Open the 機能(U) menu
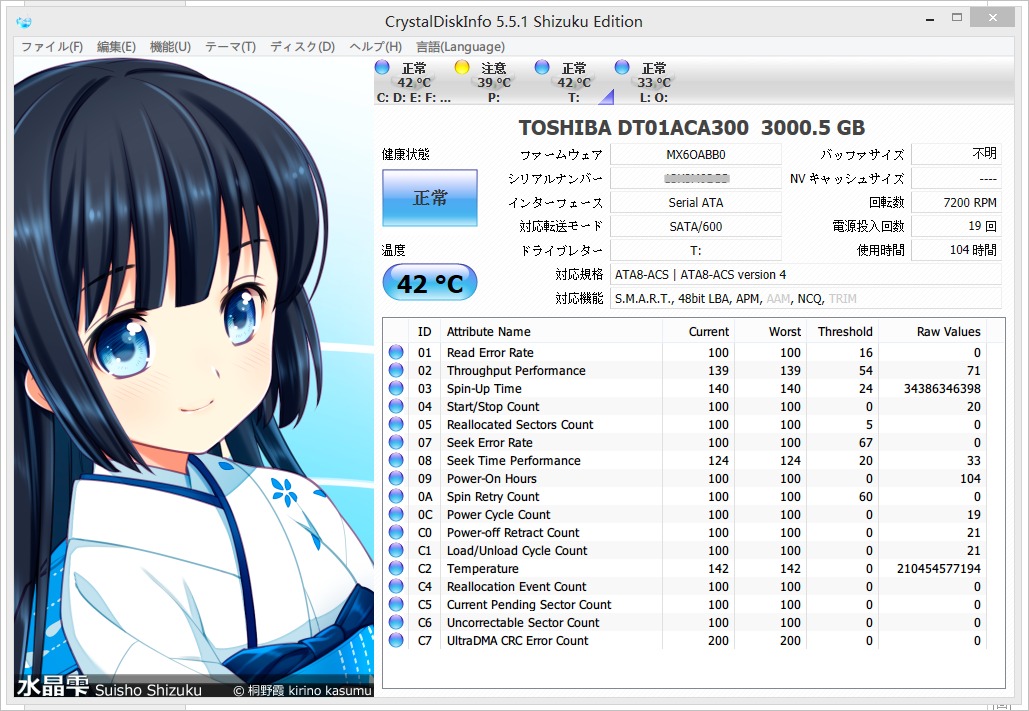This screenshot has height=711, width=1029. coord(170,47)
